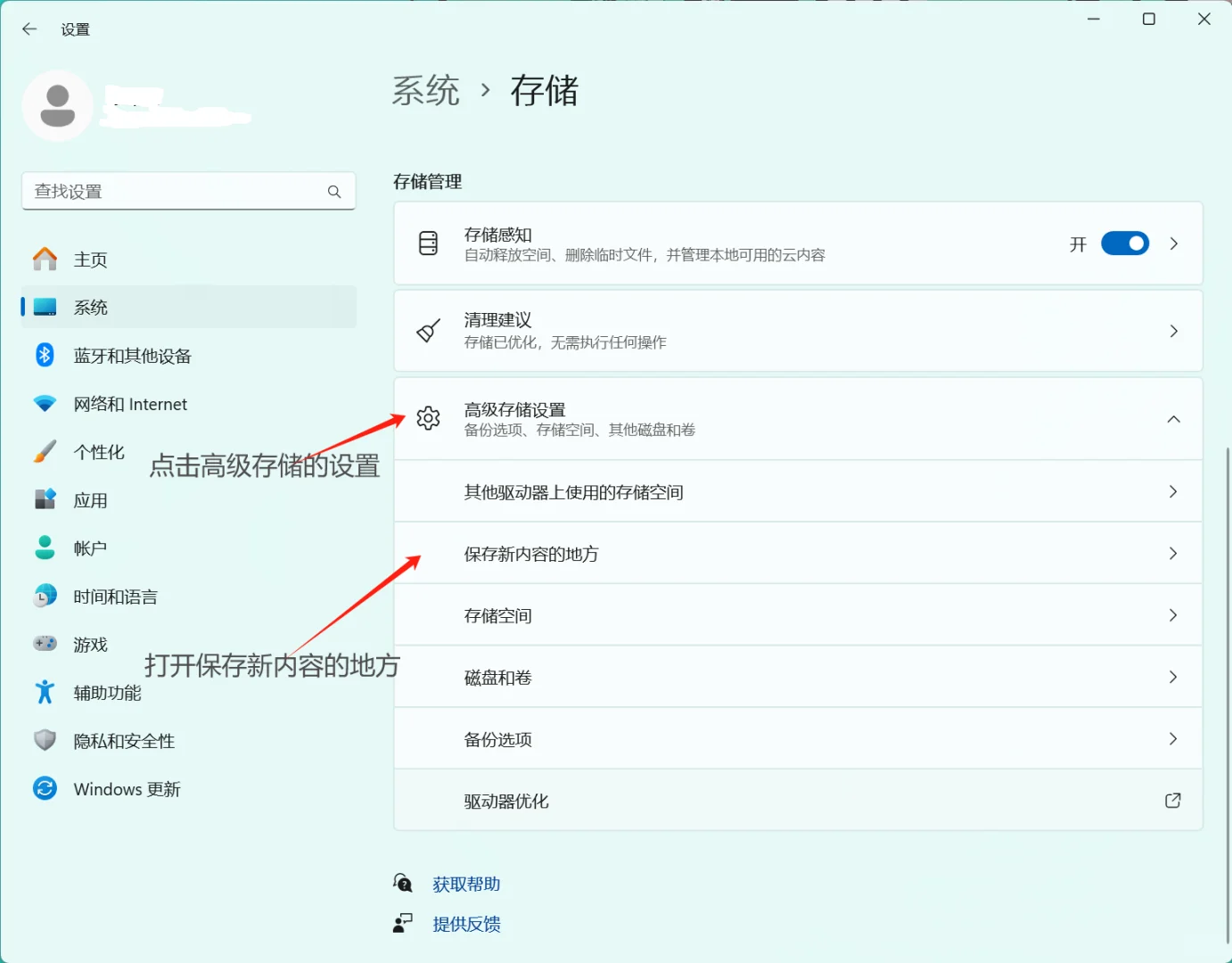Open the Storage Spaces row chevron

point(1174,614)
